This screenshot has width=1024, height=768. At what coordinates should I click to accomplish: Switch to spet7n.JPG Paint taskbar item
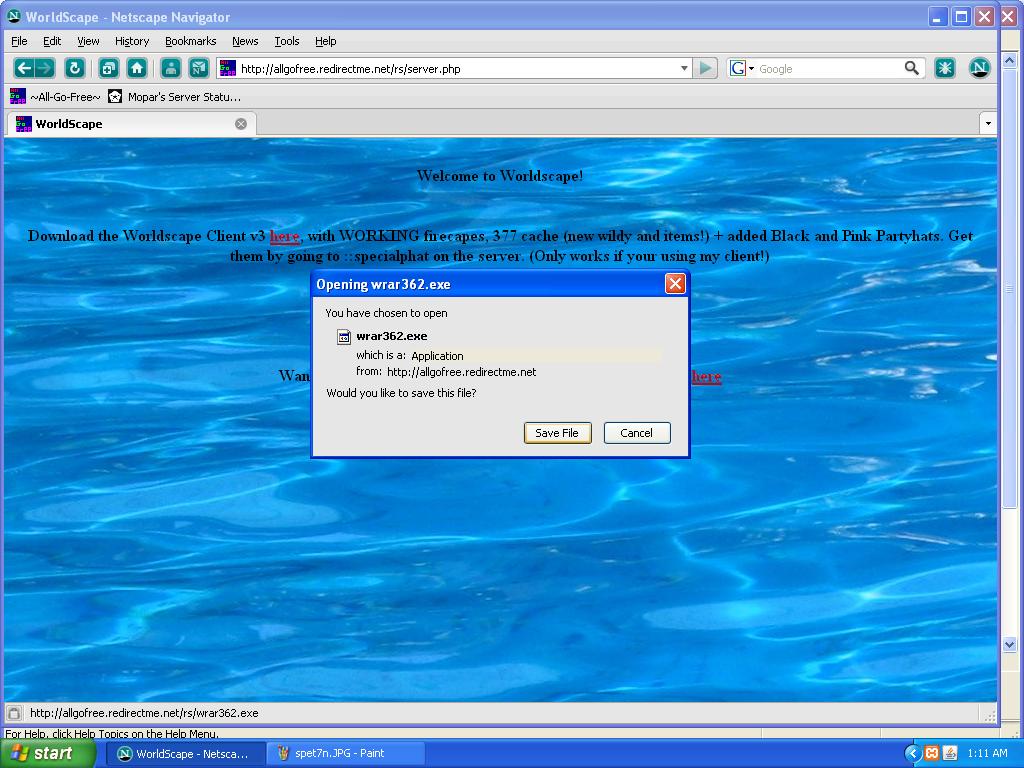345,753
